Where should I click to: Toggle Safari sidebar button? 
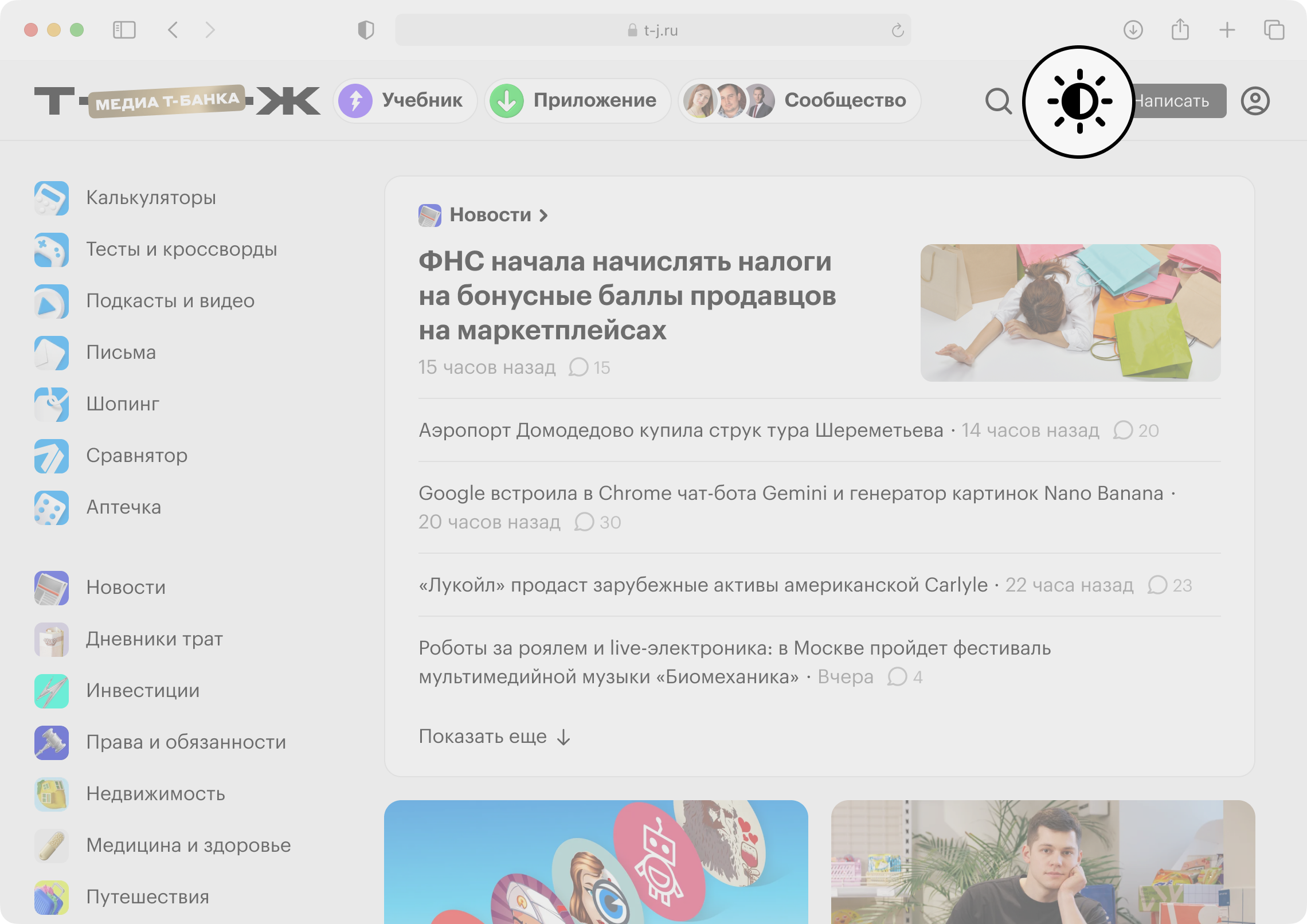tap(124, 30)
